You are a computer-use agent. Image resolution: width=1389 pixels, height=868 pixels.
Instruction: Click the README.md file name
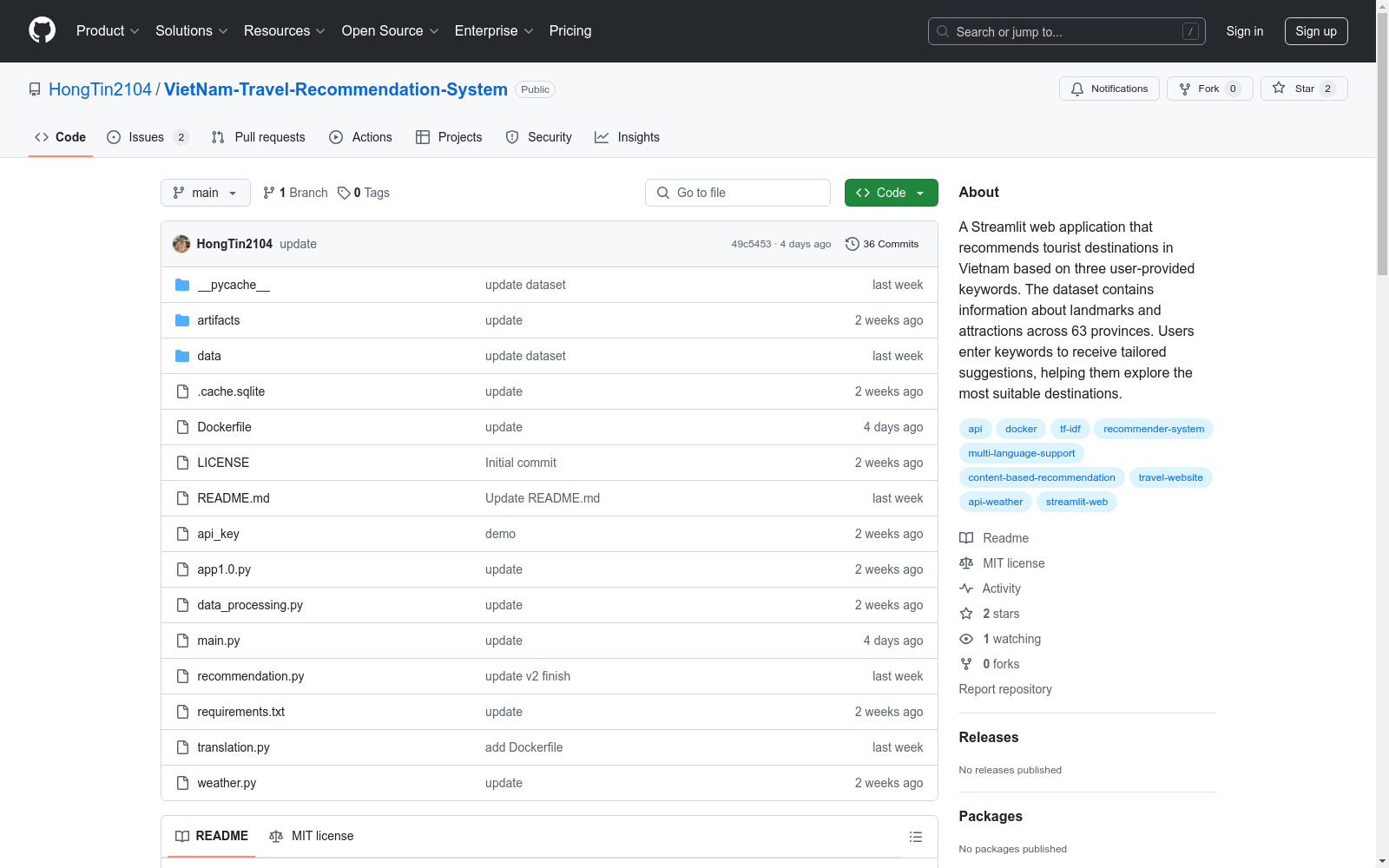[234, 498]
